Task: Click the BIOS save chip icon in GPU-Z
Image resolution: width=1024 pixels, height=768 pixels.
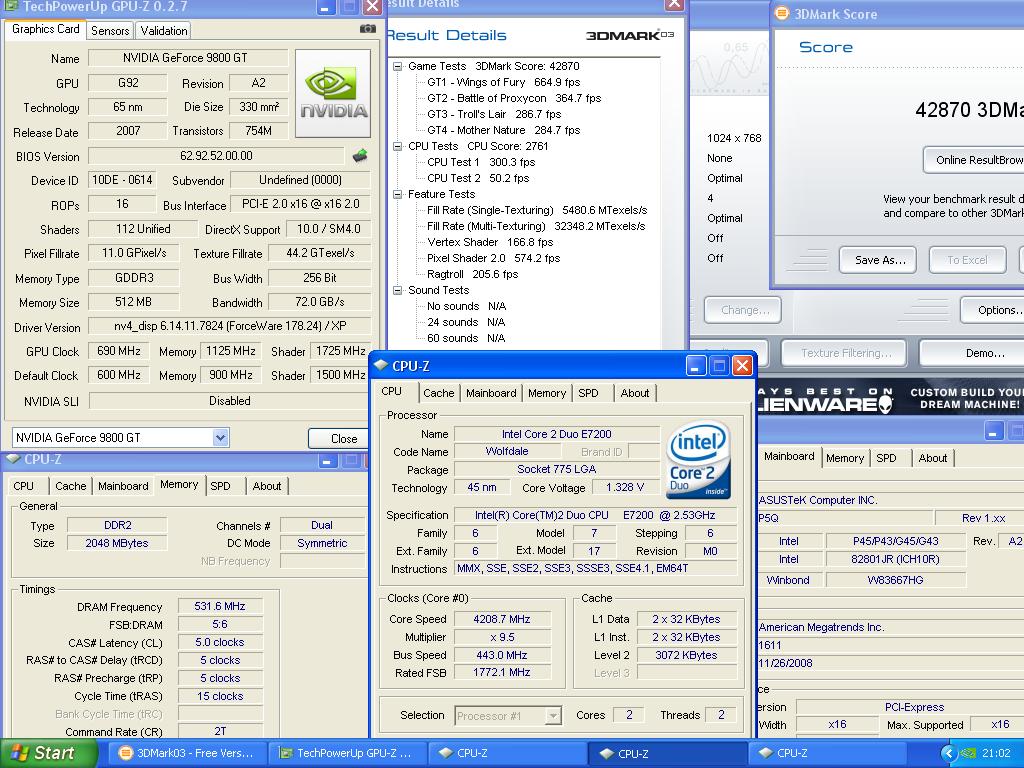Action: 360,156
